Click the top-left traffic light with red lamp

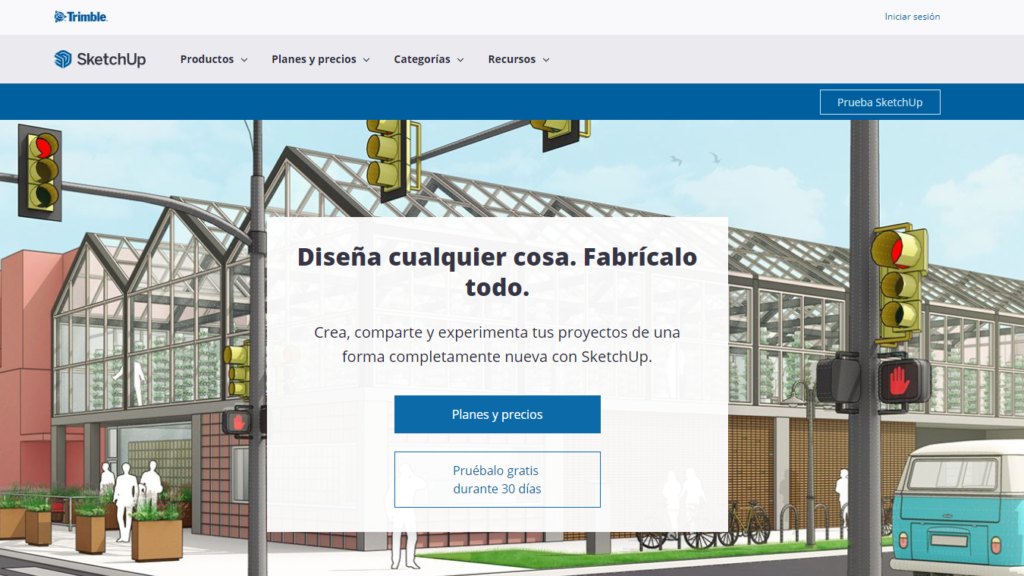click(x=41, y=172)
